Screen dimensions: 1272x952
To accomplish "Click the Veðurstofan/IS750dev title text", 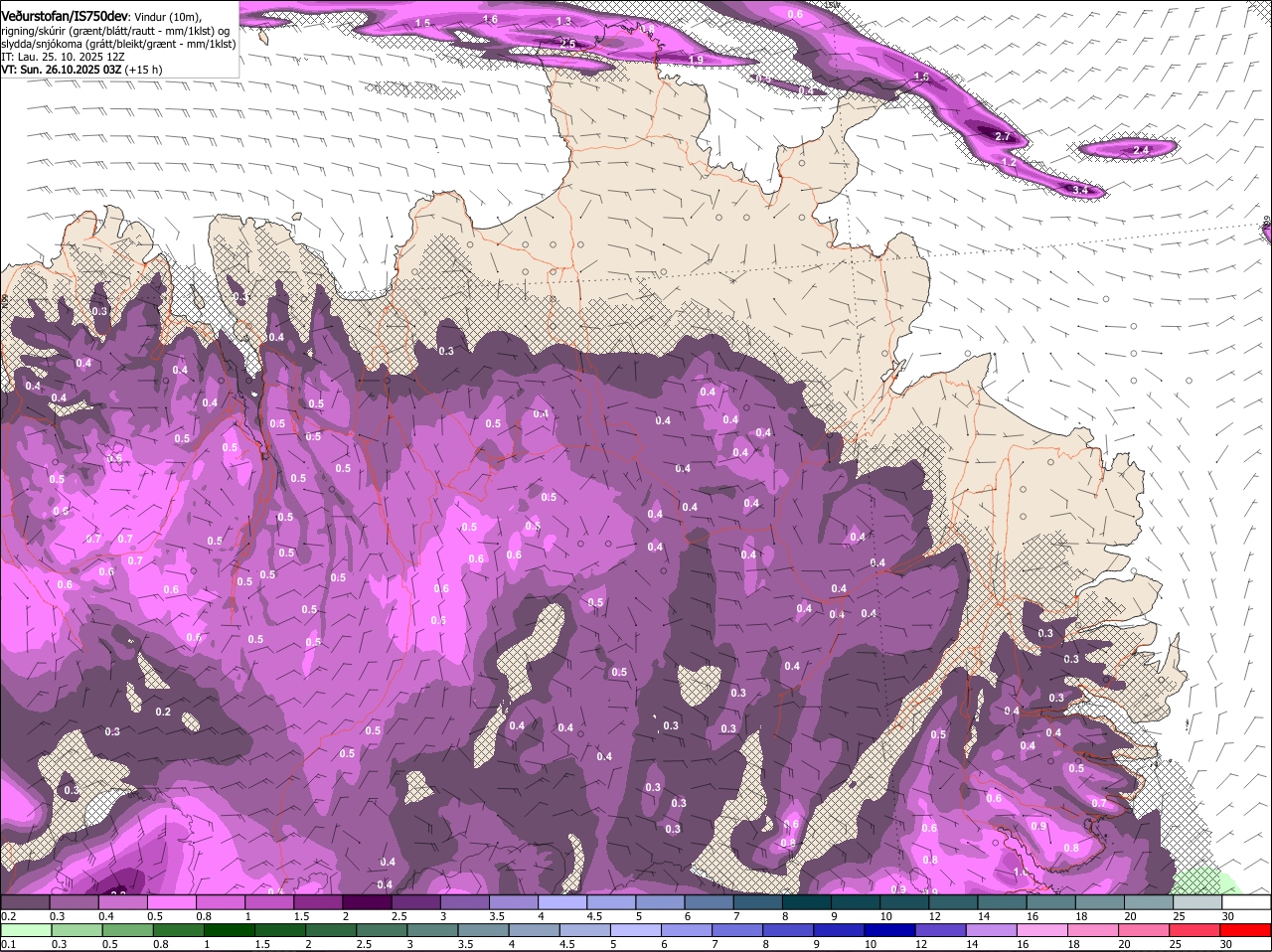I will click(65, 16).
